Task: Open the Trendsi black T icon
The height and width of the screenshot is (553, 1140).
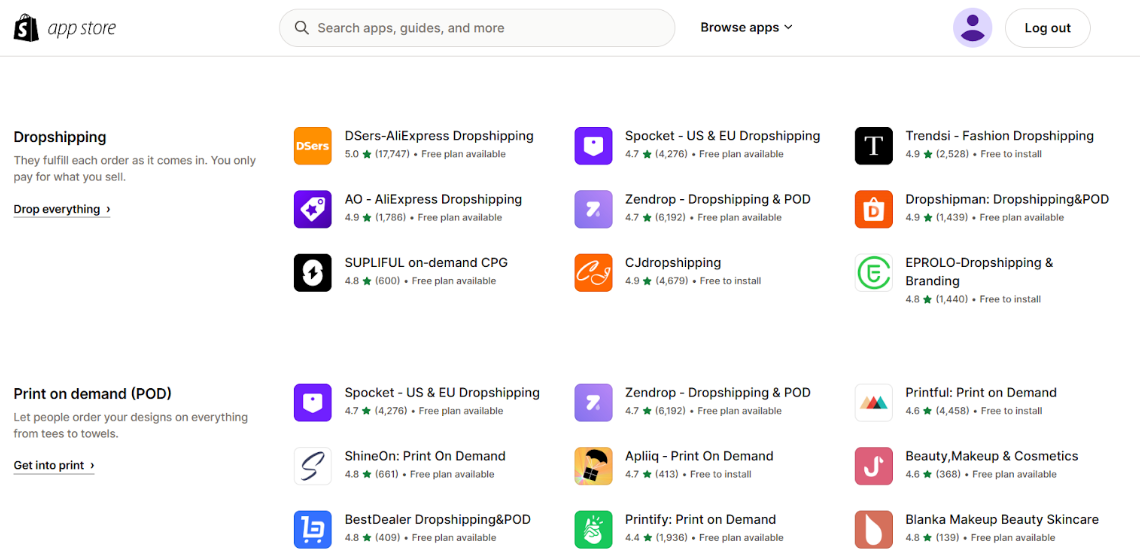Action: (x=873, y=146)
